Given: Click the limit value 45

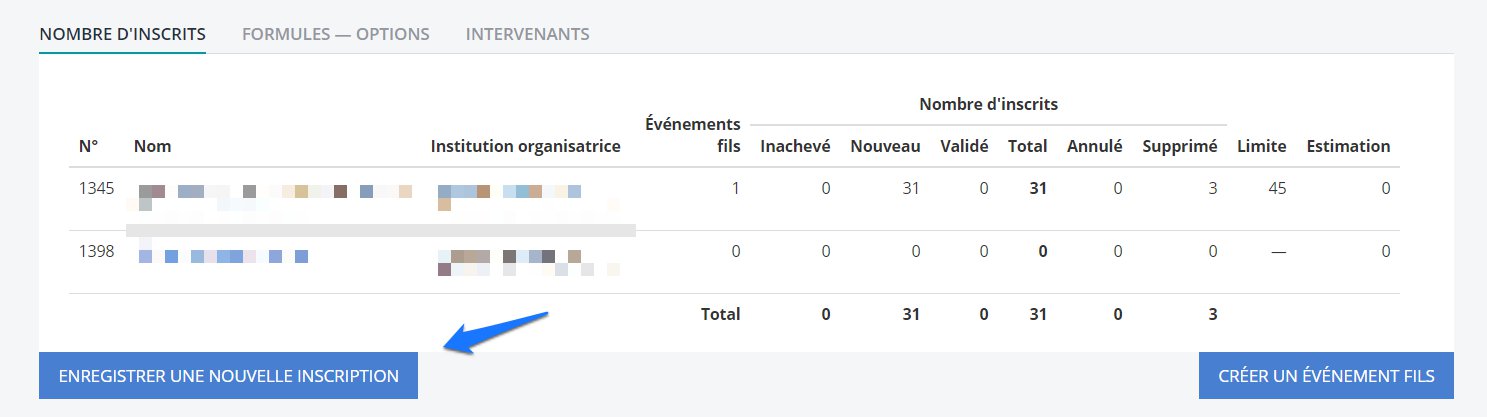Looking at the screenshot, I should pyautogui.click(x=1277, y=188).
